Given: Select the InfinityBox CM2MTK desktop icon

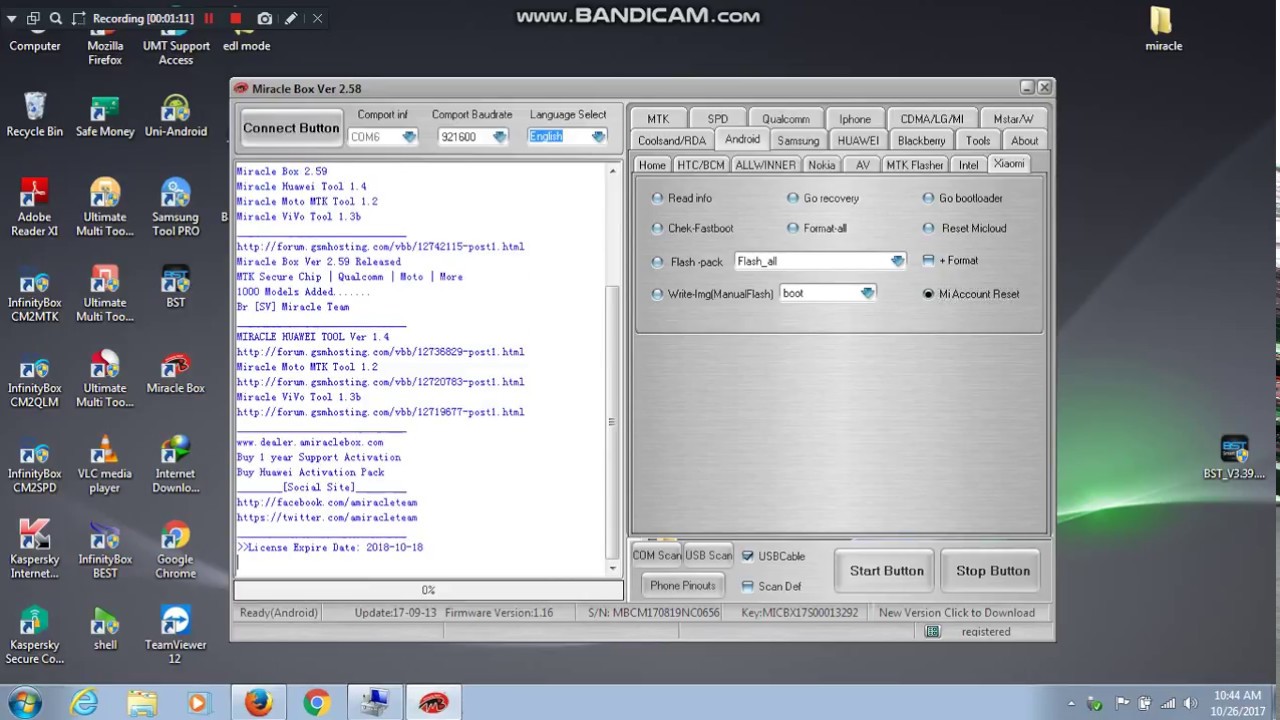Looking at the screenshot, I should [35, 293].
